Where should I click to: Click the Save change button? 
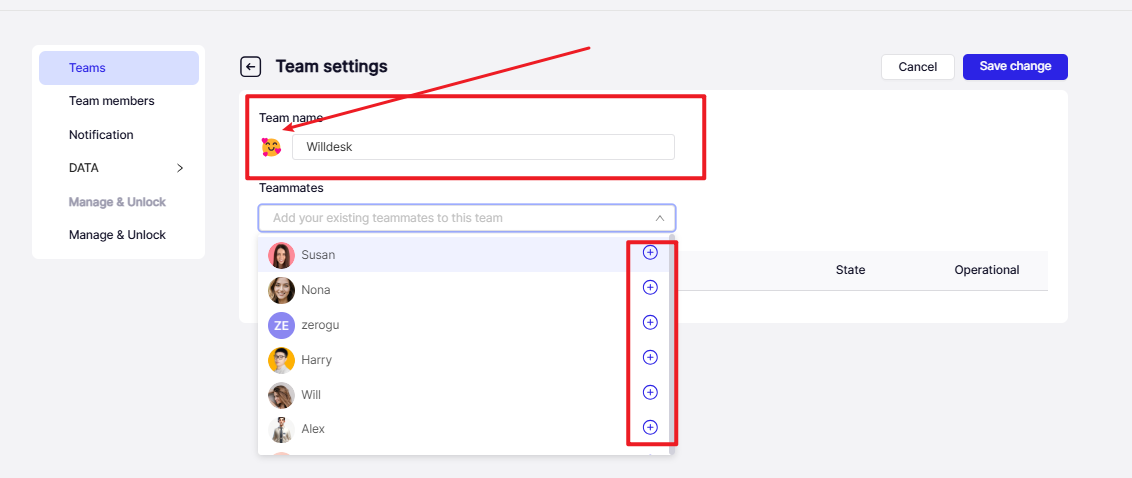(x=1015, y=66)
